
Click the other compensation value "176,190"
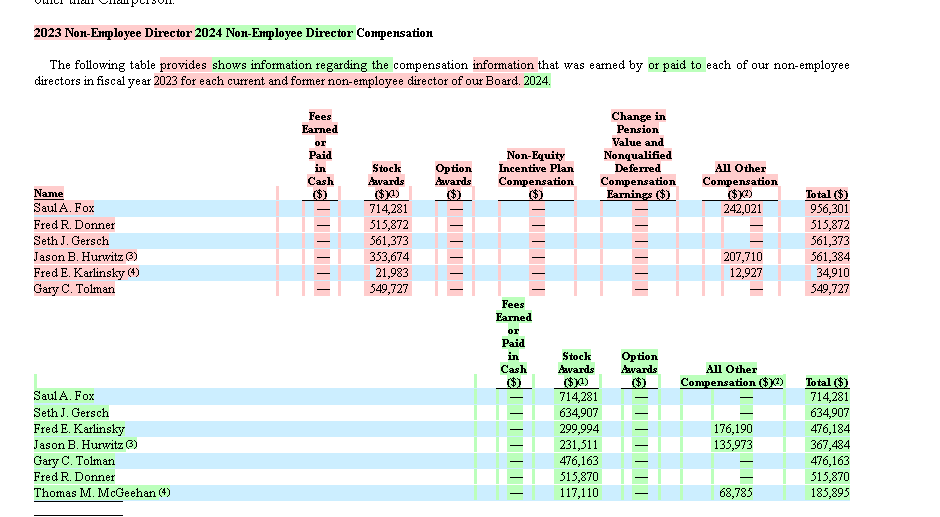coord(733,429)
